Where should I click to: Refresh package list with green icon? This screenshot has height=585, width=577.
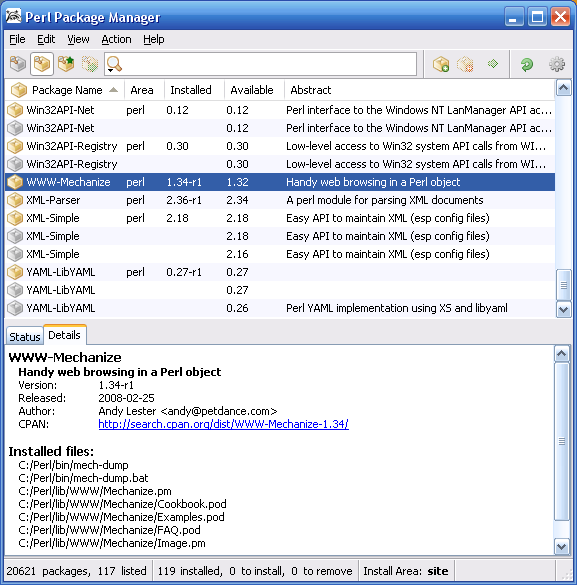527,64
